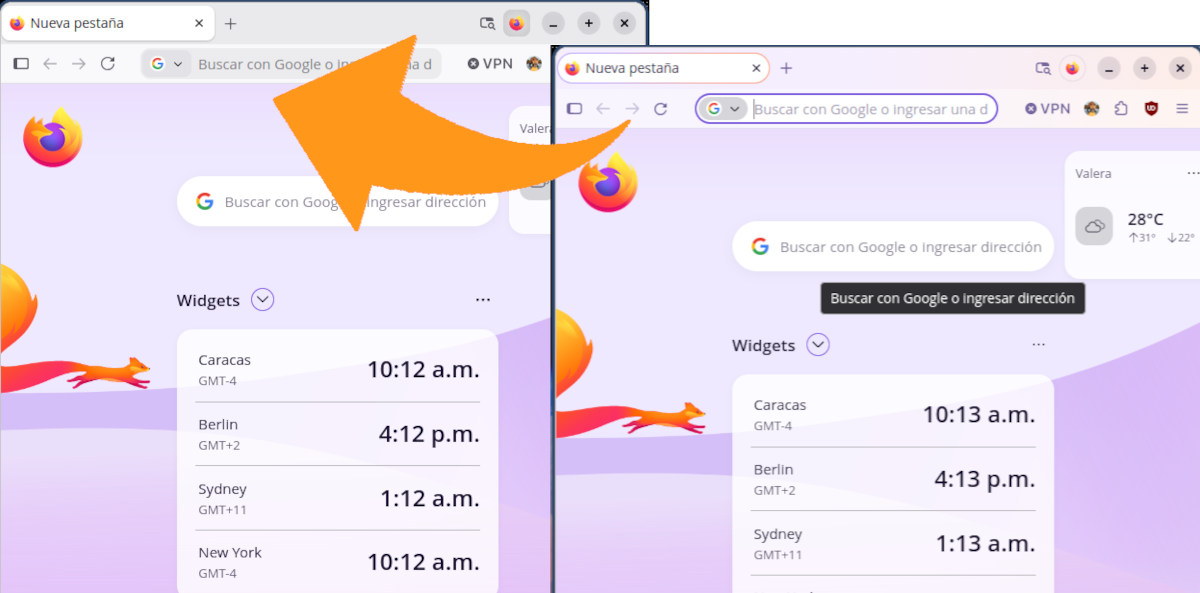Screen dimensions: 1200x593
Task: Click Sydney 1:13 a.m. row in right window
Action: coord(894,543)
